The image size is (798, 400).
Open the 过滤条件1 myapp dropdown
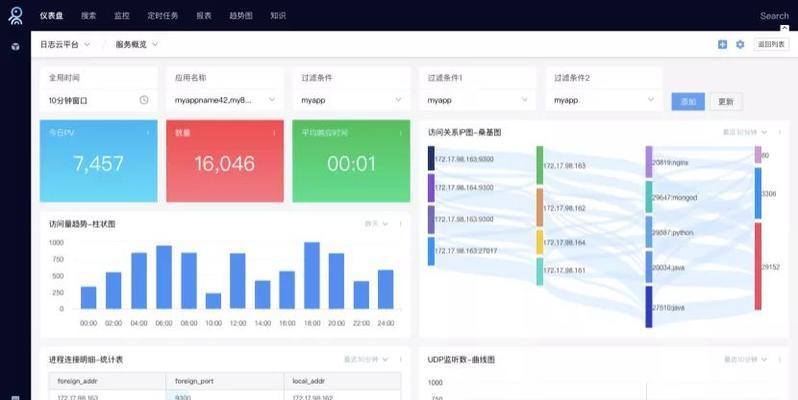pyautogui.click(x=477, y=100)
